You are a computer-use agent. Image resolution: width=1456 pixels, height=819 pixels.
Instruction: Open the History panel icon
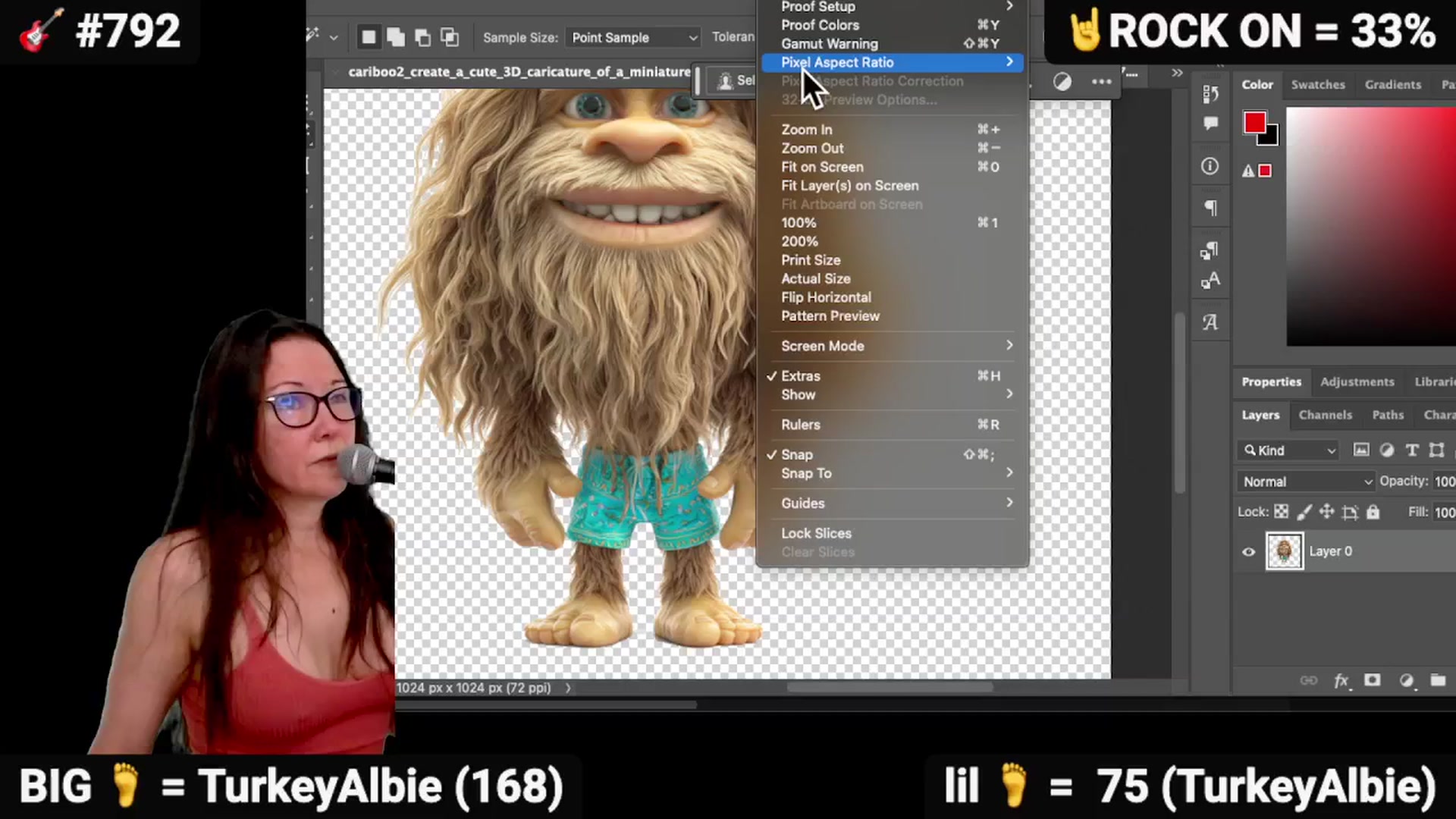(1210, 94)
